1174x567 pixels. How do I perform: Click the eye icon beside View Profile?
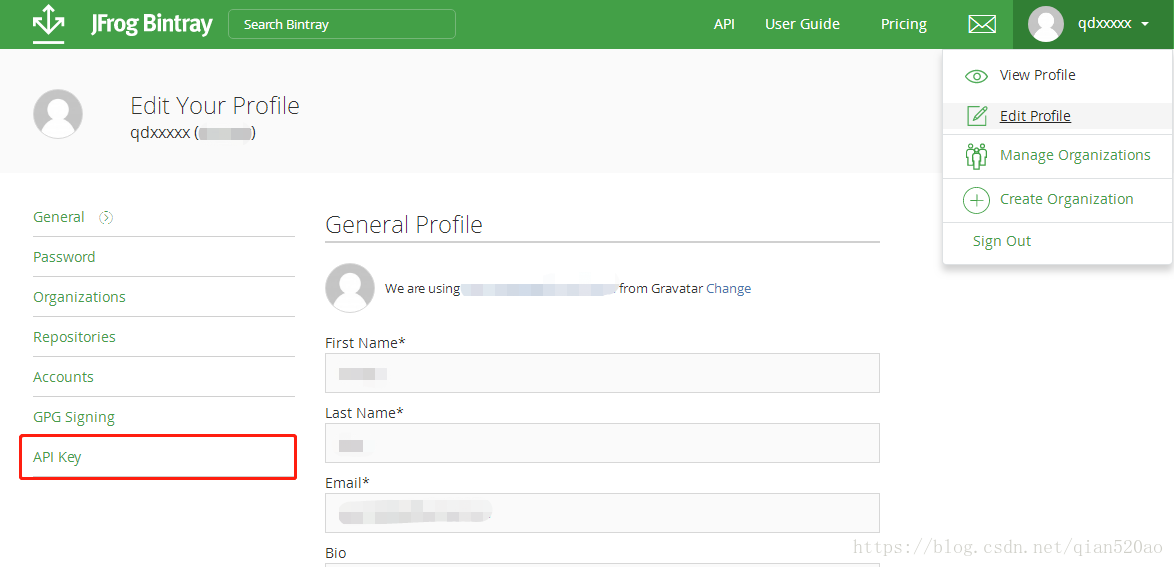[976, 76]
